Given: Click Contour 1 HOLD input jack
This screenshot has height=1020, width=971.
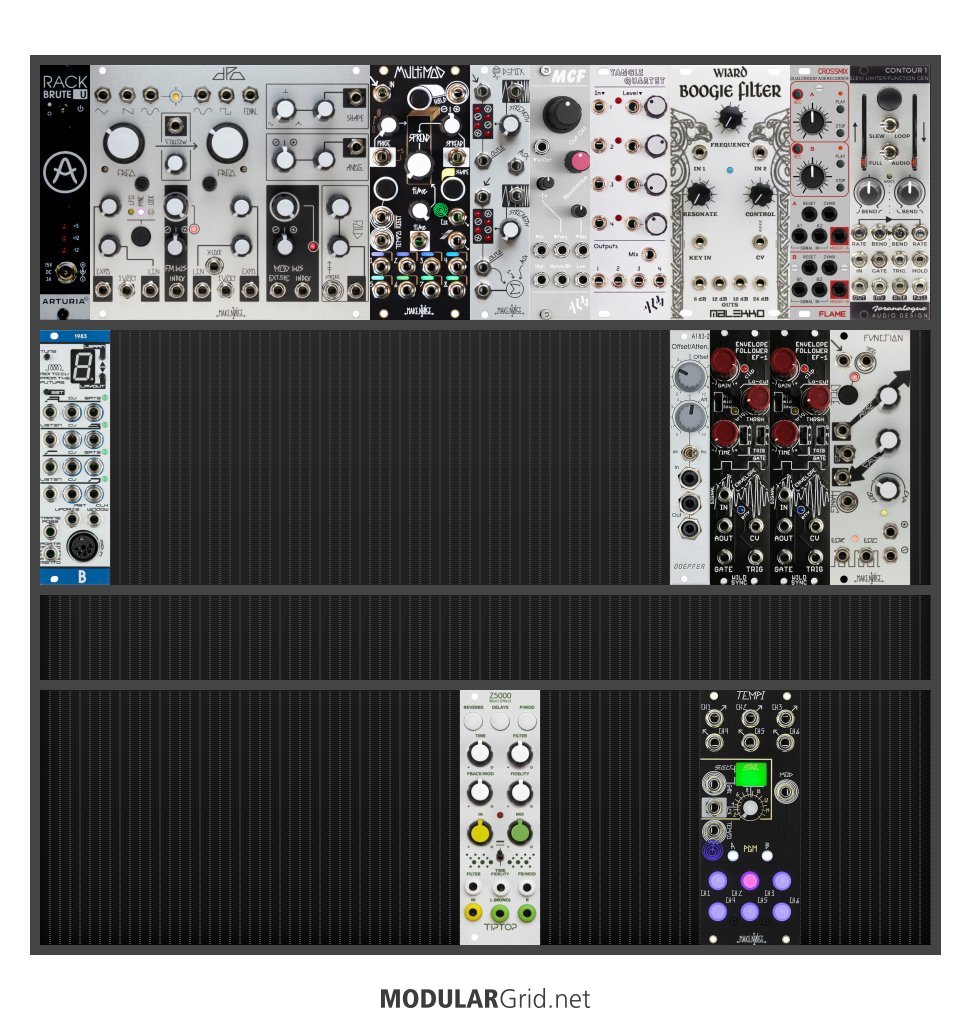Looking at the screenshot, I should [x=920, y=260].
